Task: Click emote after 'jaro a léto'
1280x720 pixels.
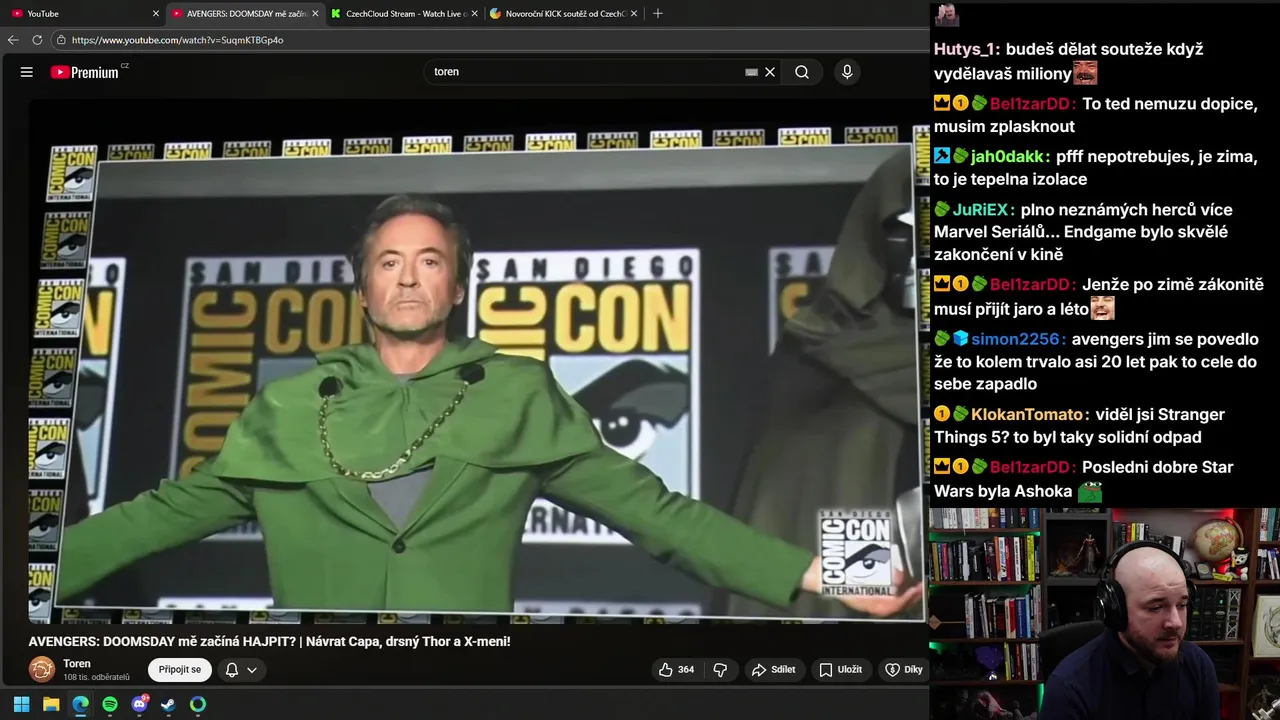Action: (1102, 308)
